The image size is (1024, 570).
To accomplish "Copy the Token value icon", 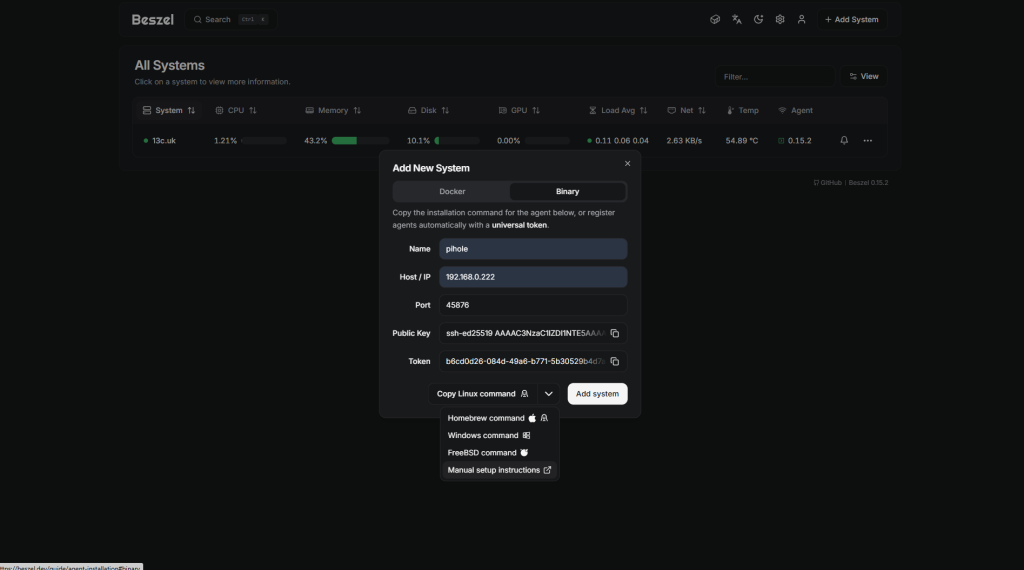I will (x=615, y=361).
